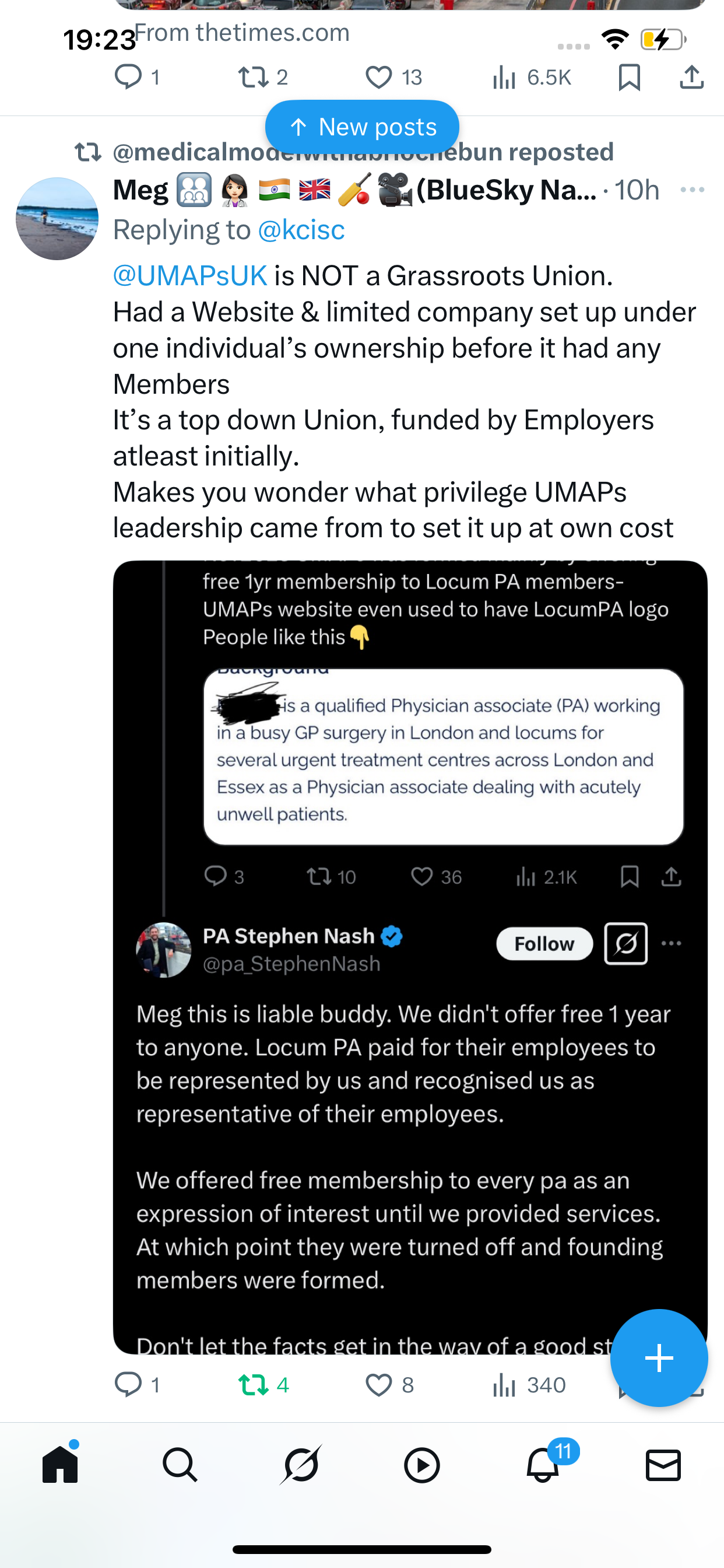Viewport: 724px width, 1568px height.
Task: Open more options for Meg's post
Action: tap(693, 190)
